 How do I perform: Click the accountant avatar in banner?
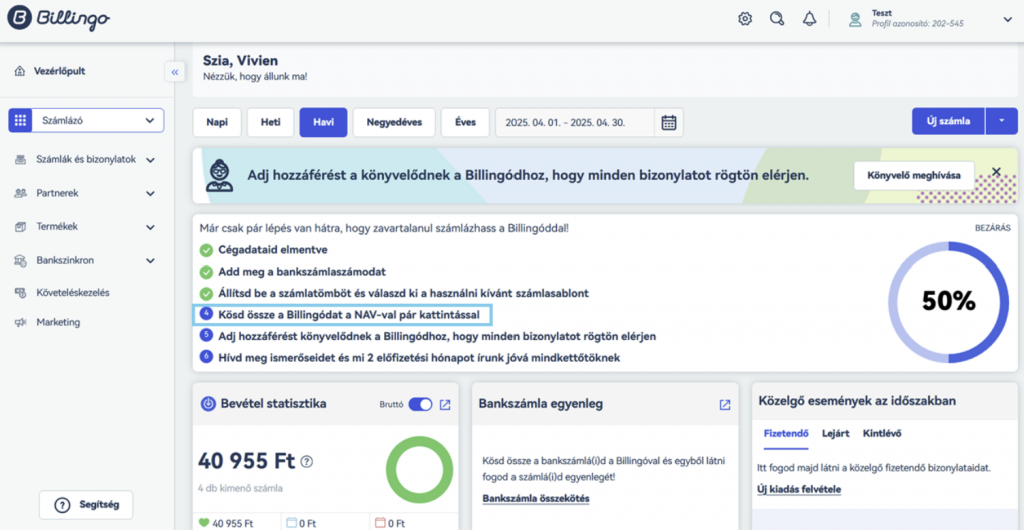click(x=221, y=175)
